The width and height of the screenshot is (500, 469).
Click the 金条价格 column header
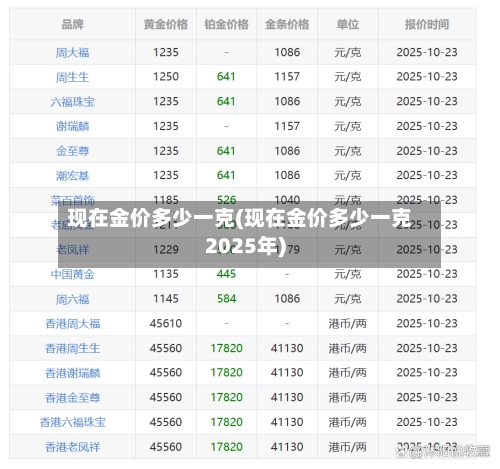click(287, 24)
